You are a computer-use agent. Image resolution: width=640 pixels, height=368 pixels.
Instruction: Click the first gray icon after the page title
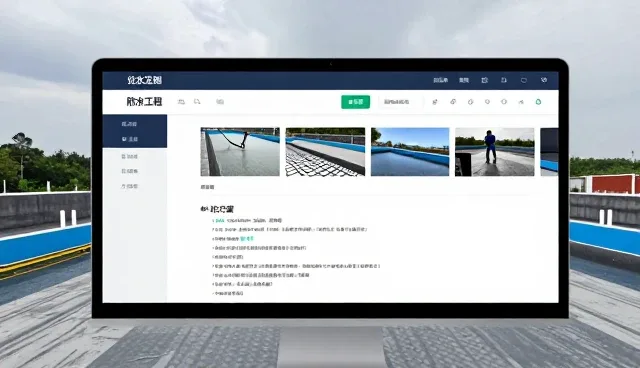(x=181, y=102)
